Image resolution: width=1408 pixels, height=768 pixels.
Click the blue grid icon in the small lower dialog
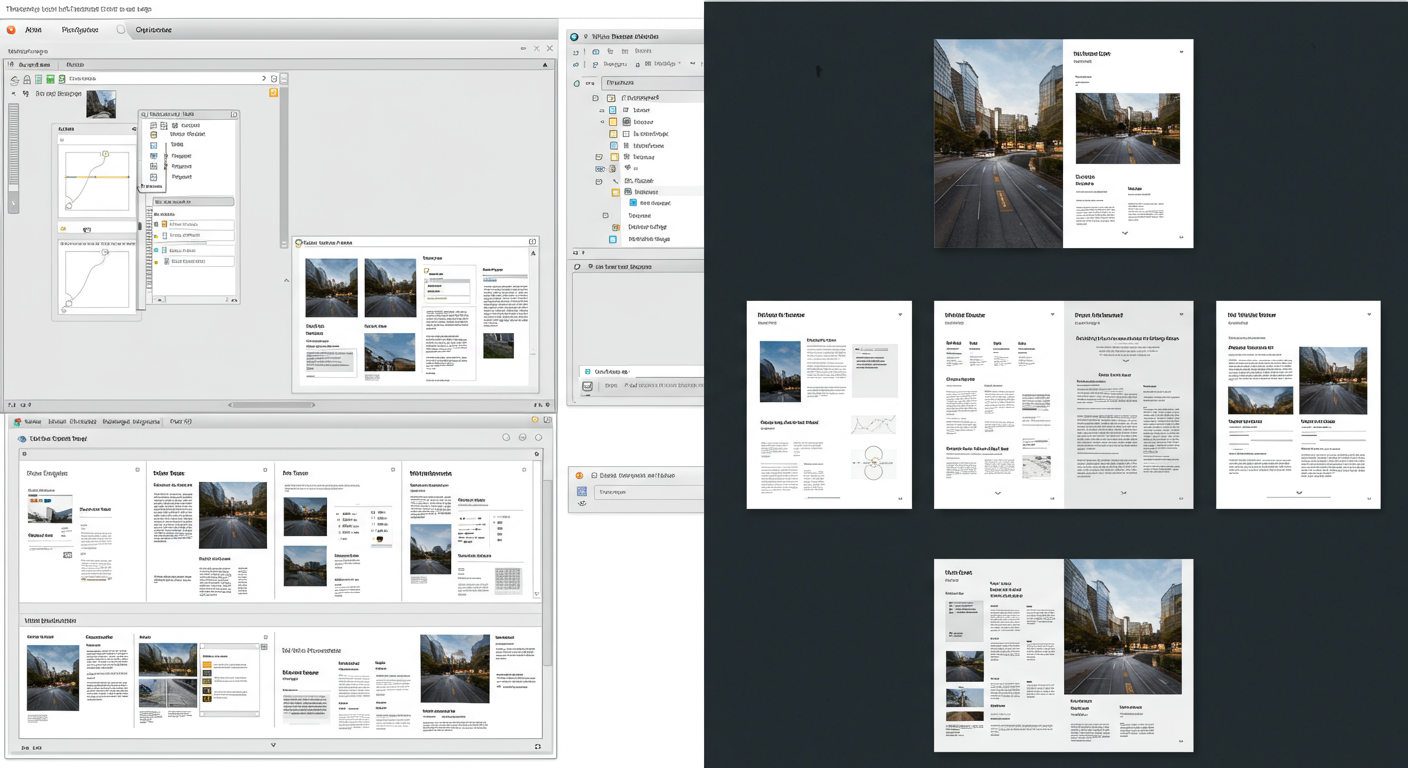581,492
